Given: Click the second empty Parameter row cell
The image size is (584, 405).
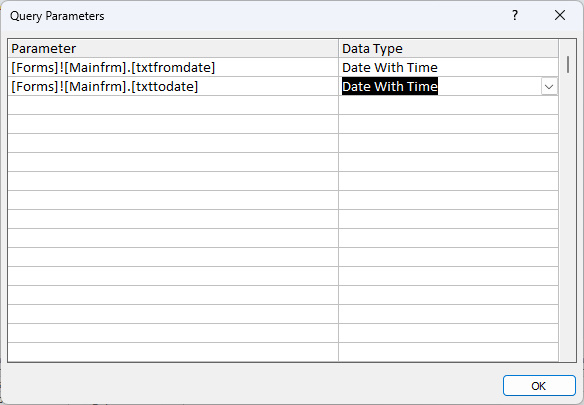Looking at the screenshot, I should 173,124.
